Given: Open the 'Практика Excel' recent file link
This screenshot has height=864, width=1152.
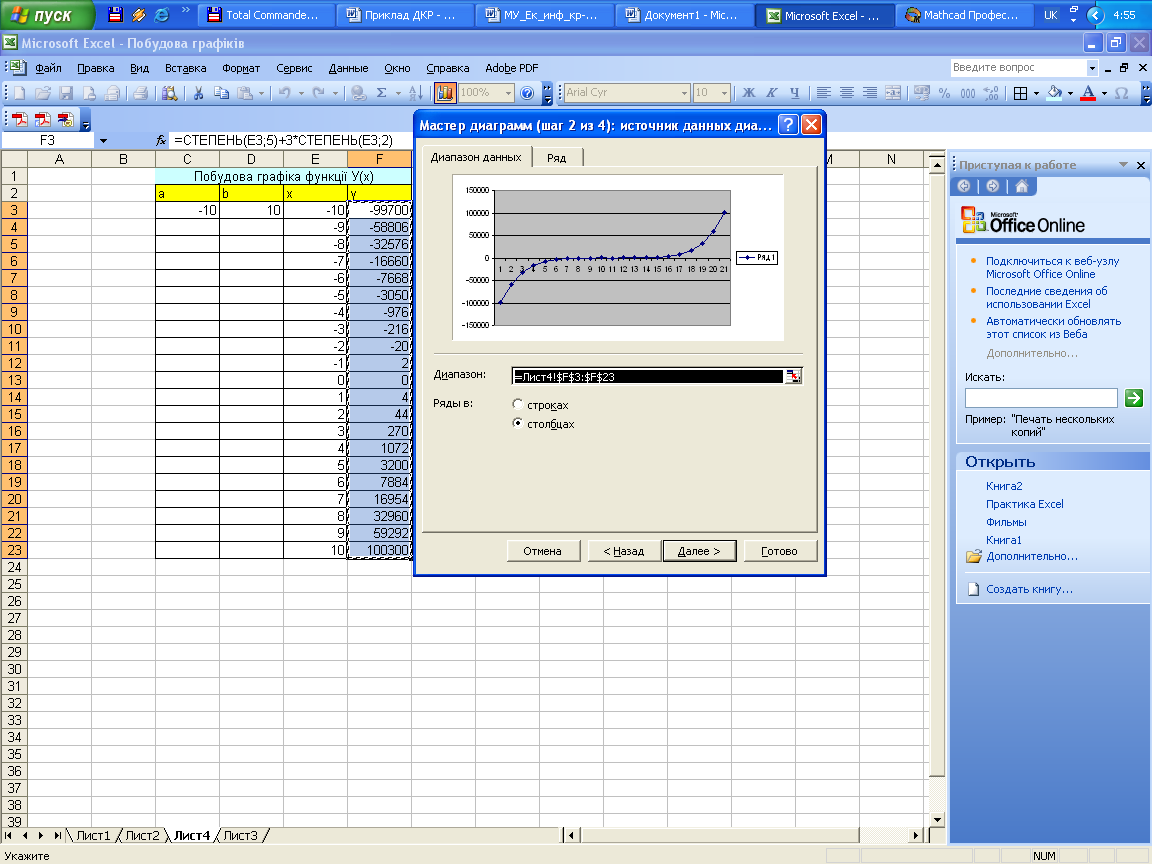Looking at the screenshot, I should point(1024,504).
